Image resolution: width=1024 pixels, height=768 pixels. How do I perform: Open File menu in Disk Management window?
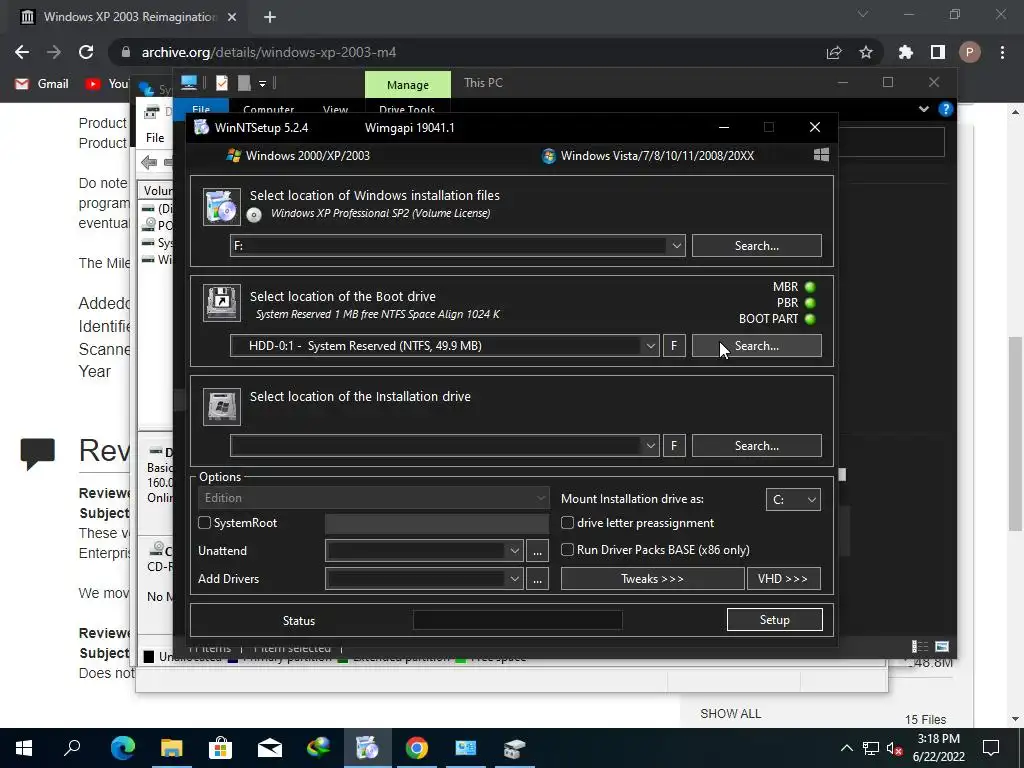tap(155, 138)
